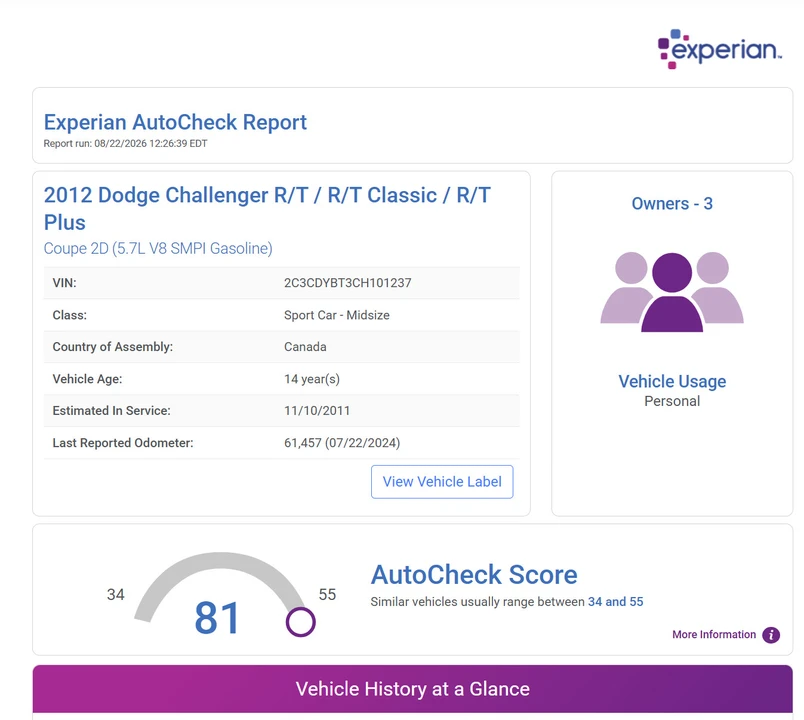Viewport: 804px width, 720px height.
Task: Open the View Vehicle Label button
Action: (442, 482)
